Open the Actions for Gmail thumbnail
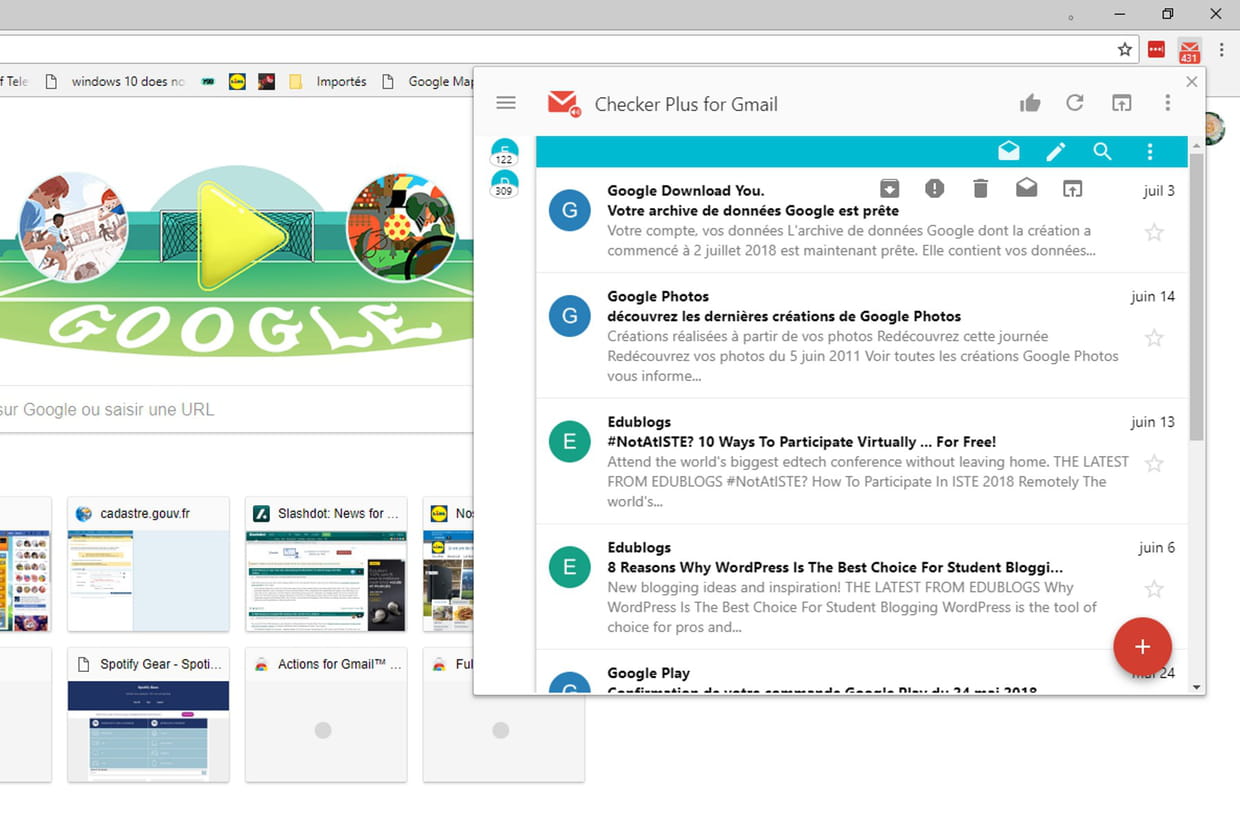The height and width of the screenshot is (827, 1240). [326, 714]
